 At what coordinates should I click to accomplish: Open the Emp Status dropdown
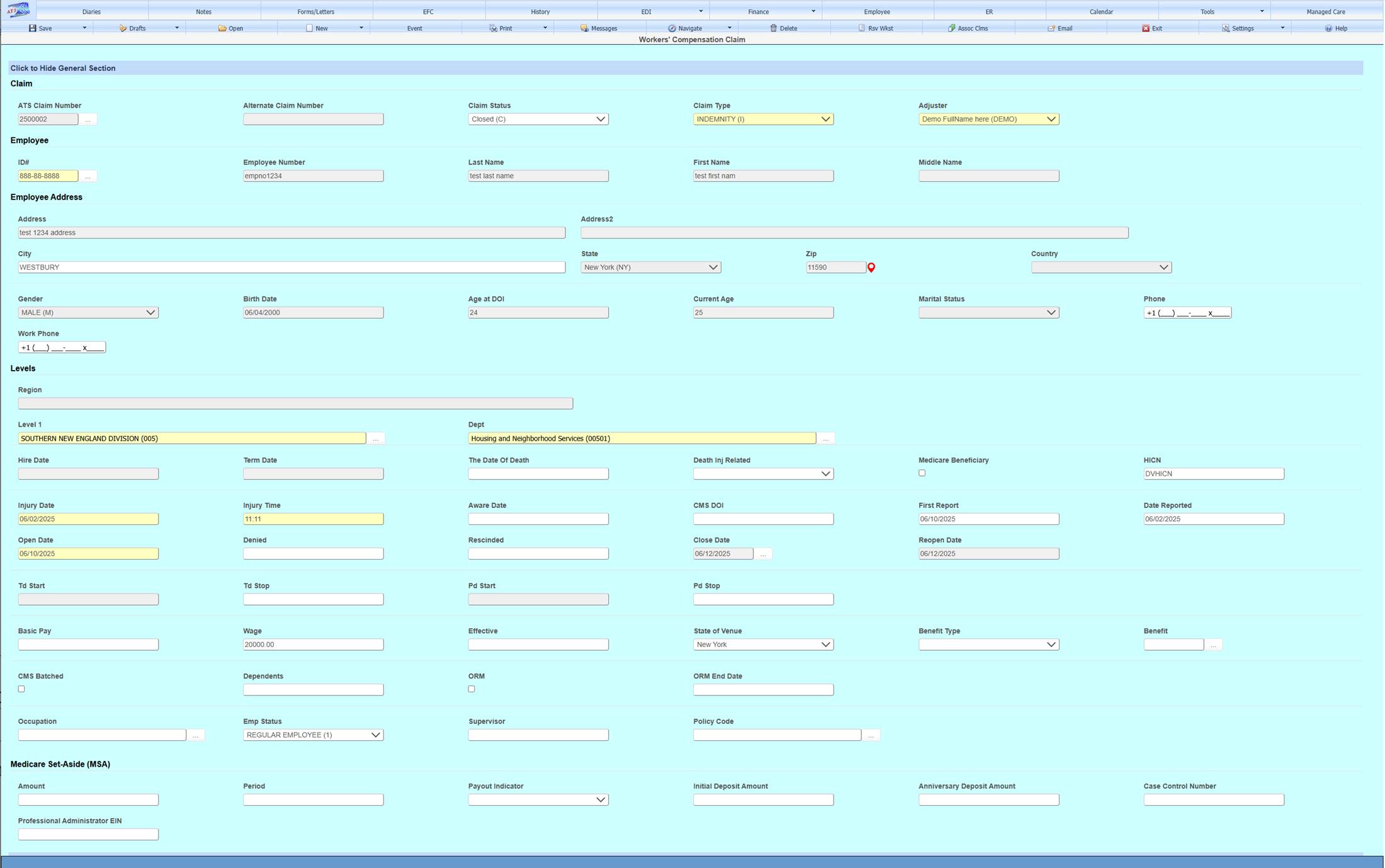pos(375,735)
